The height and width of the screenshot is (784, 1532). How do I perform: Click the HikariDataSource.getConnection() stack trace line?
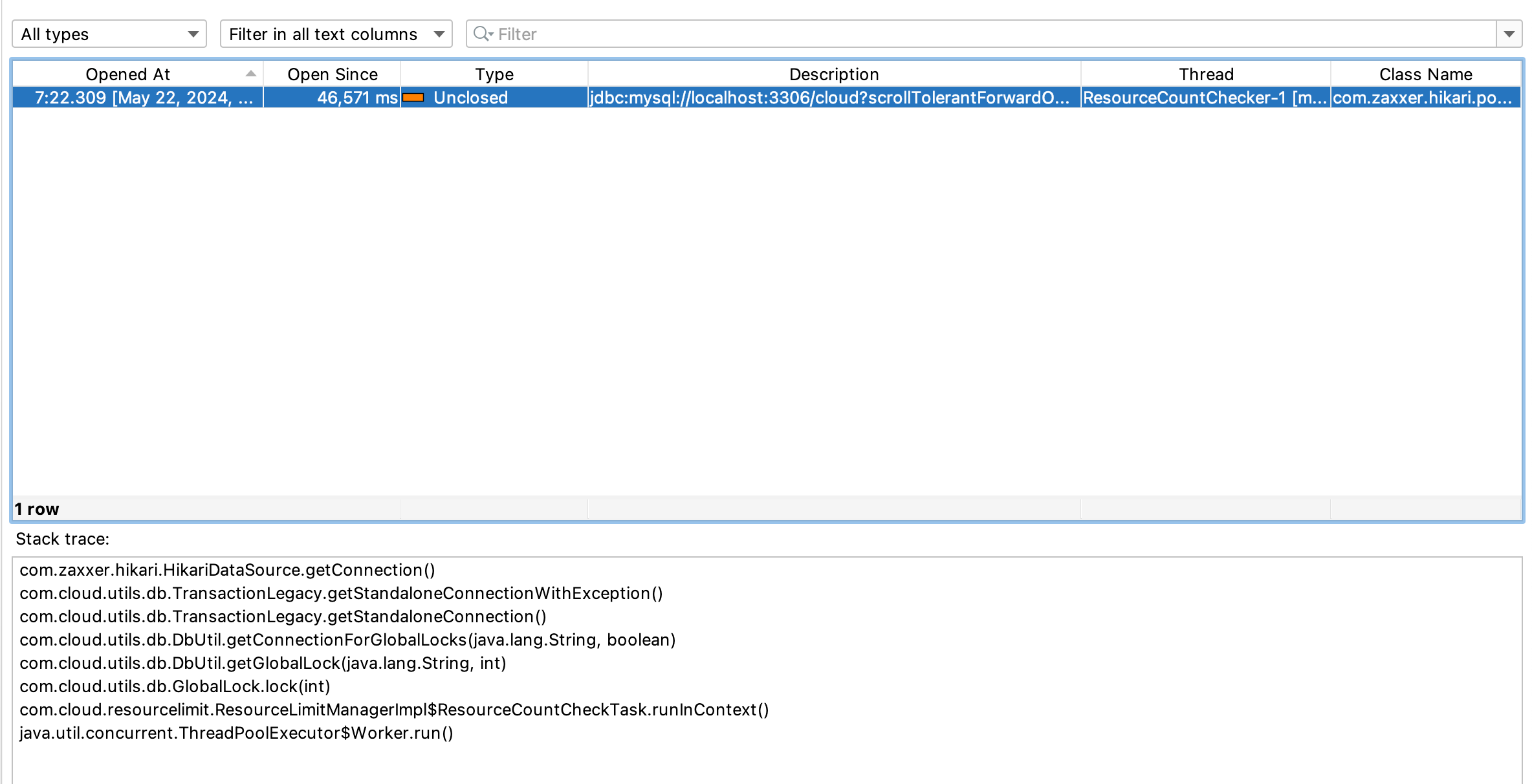click(227, 570)
